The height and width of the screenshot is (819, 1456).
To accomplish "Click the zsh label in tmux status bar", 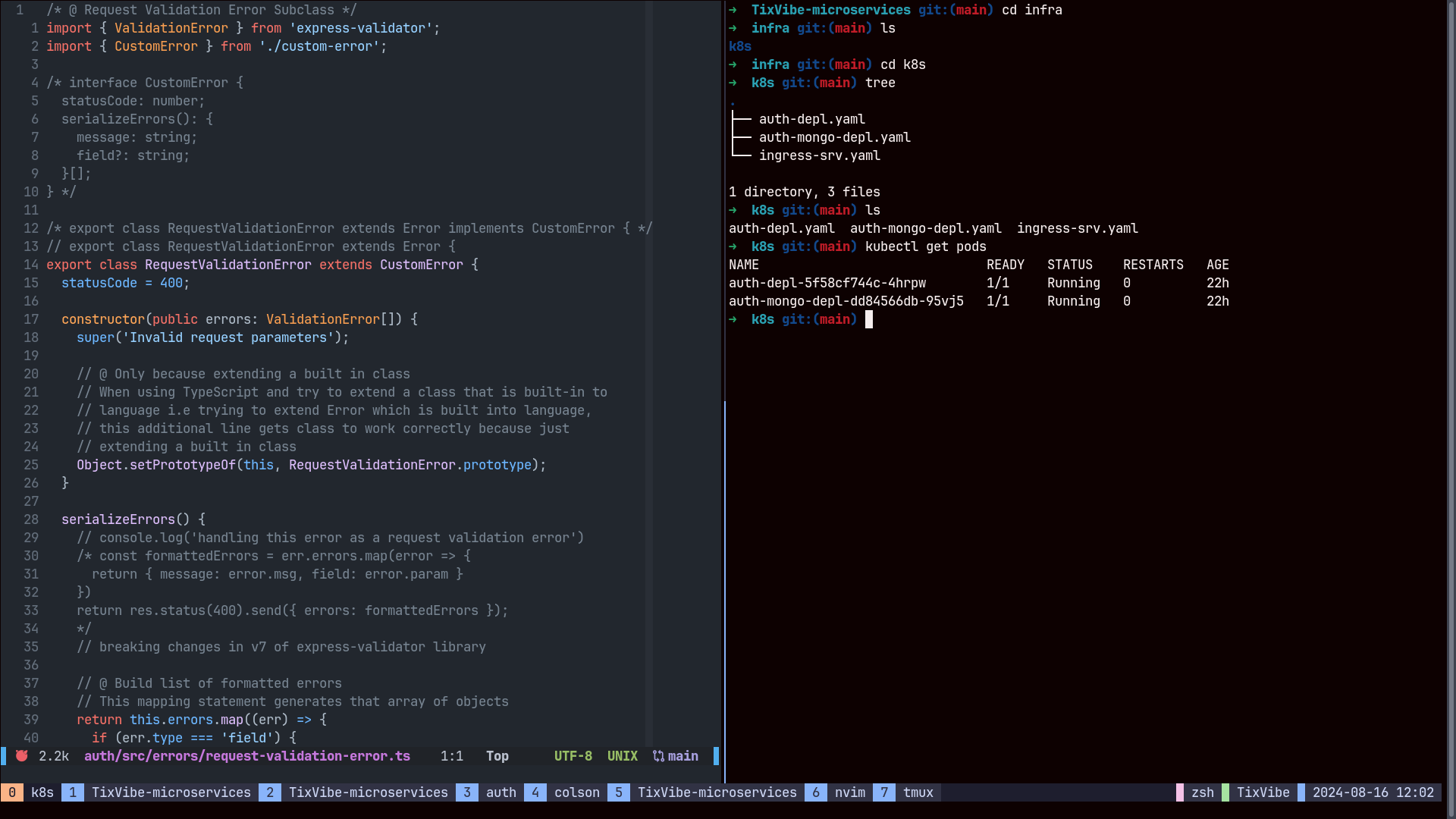I will (x=1203, y=792).
